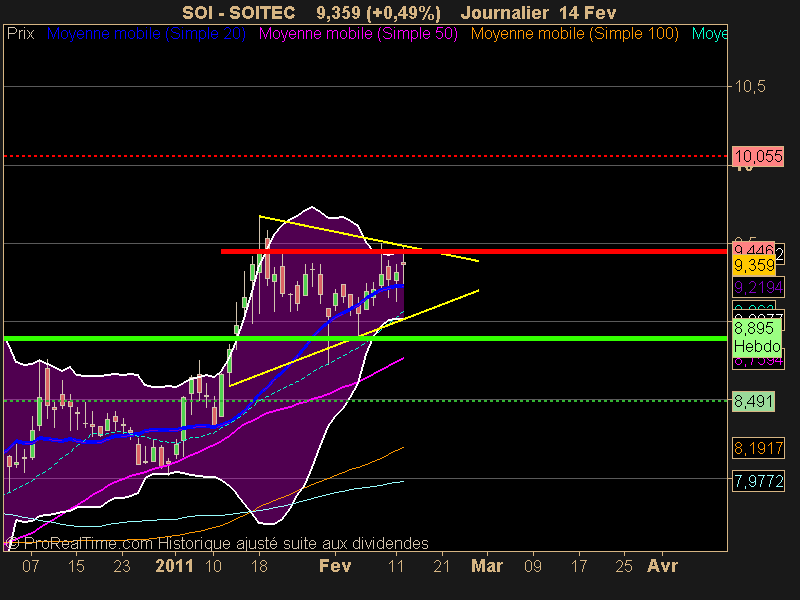The width and height of the screenshot is (800, 600).
Task: Click the green 8,895 Hebdo price tag
Action: (x=757, y=337)
